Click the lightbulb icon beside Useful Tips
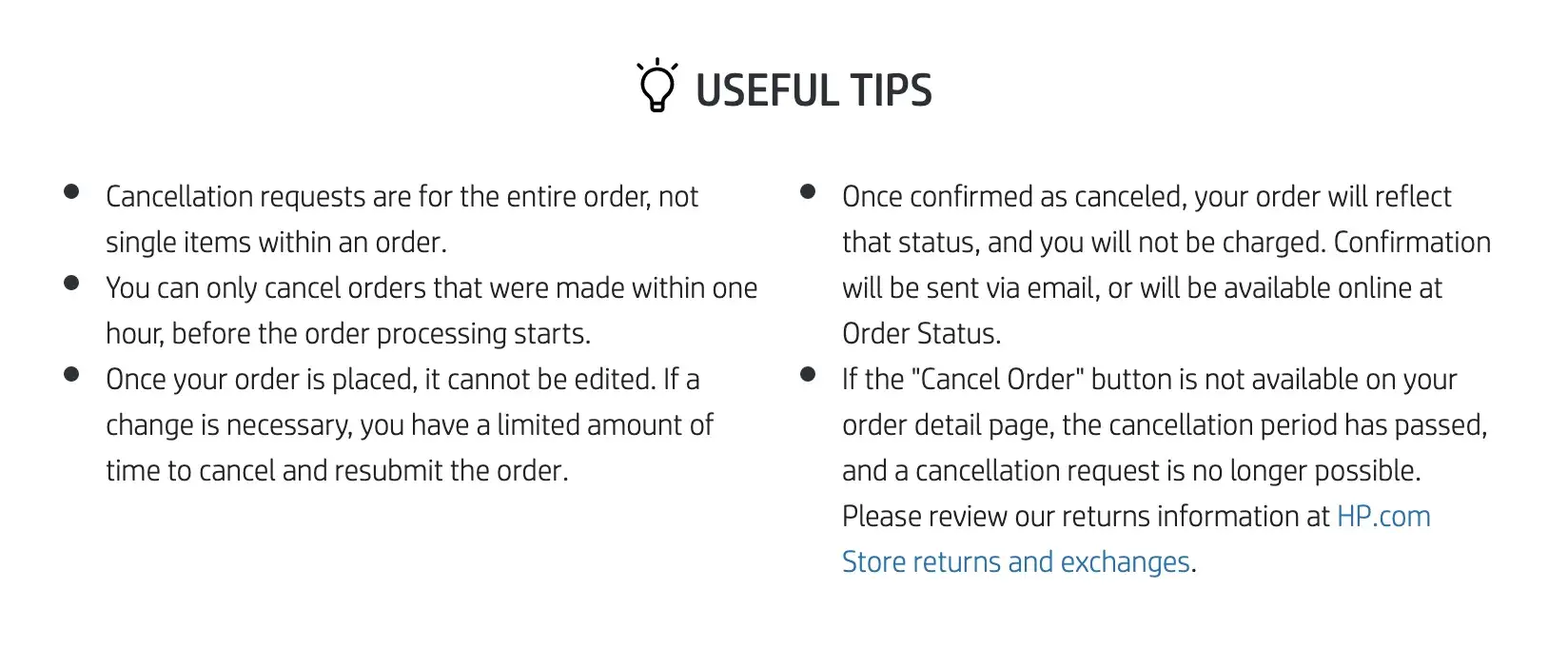This screenshot has width=1568, height=649. tap(657, 87)
